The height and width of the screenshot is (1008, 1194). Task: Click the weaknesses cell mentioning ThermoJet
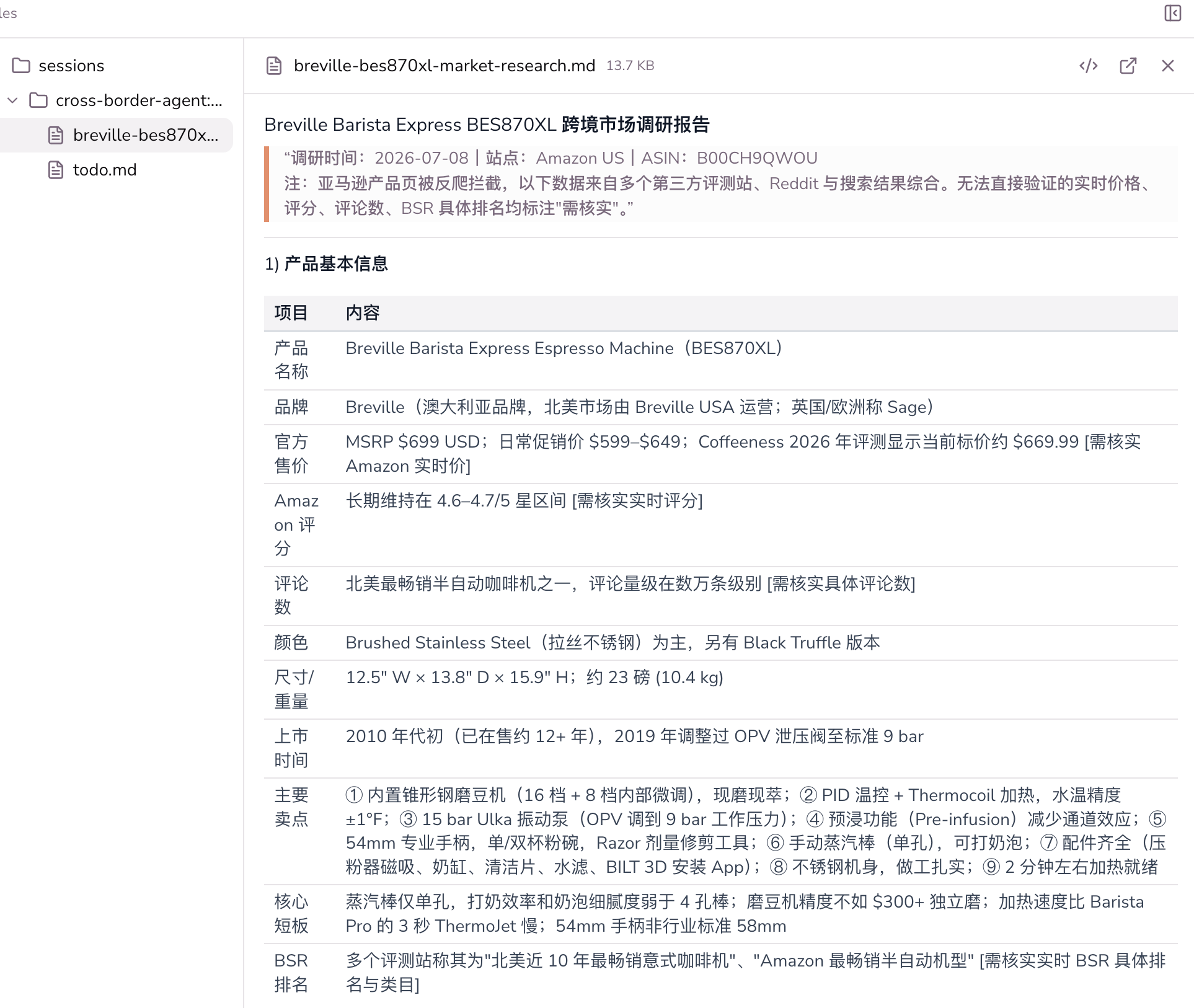click(x=745, y=914)
